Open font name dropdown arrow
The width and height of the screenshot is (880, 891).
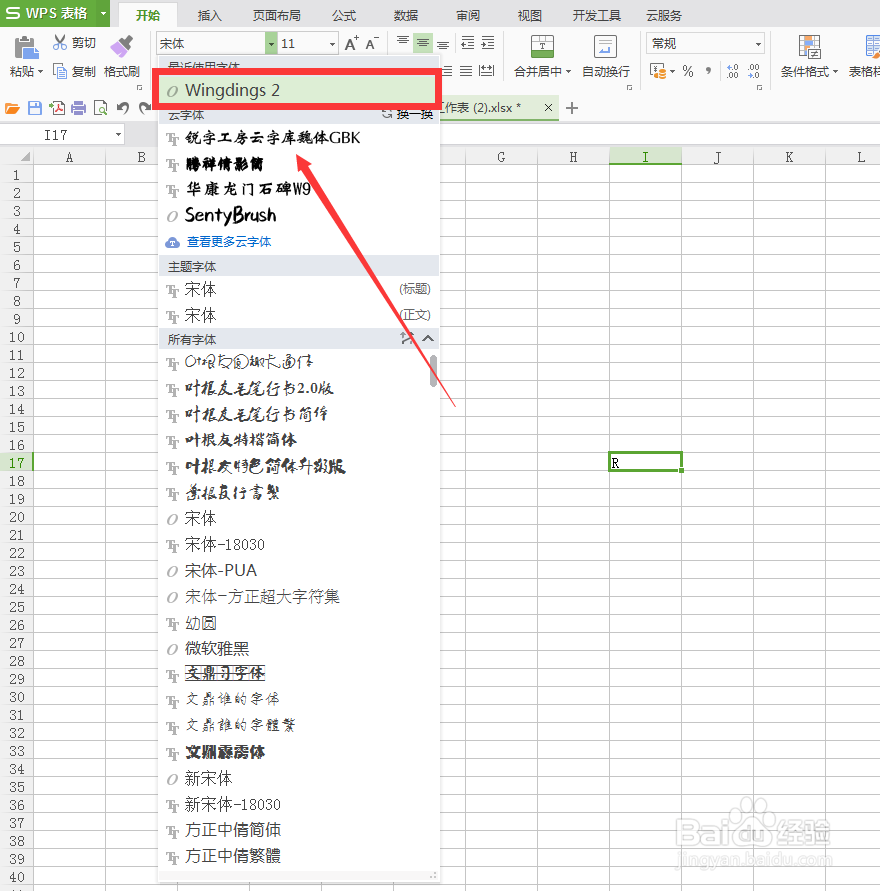(271, 44)
